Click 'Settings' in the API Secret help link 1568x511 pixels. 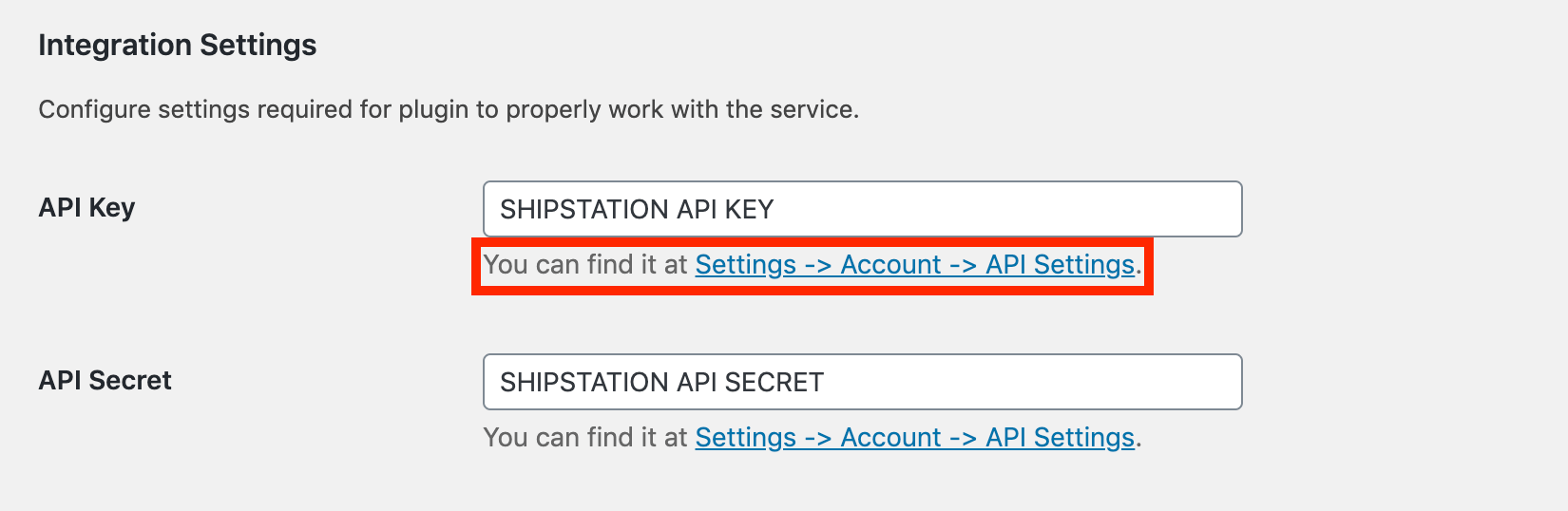click(x=745, y=438)
